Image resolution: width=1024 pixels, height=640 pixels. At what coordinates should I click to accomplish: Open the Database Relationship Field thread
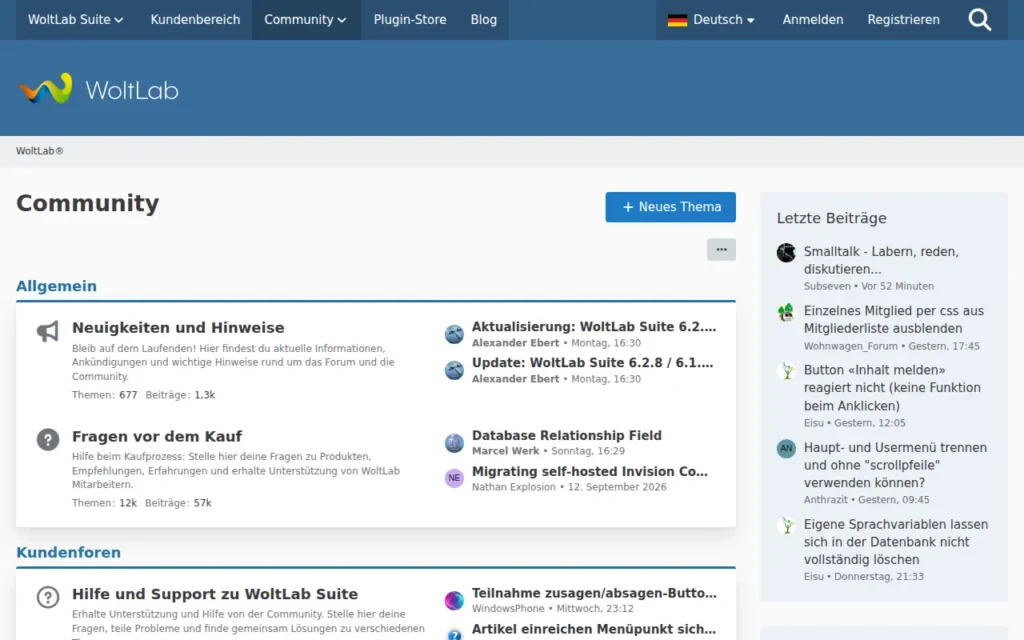[567, 436]
